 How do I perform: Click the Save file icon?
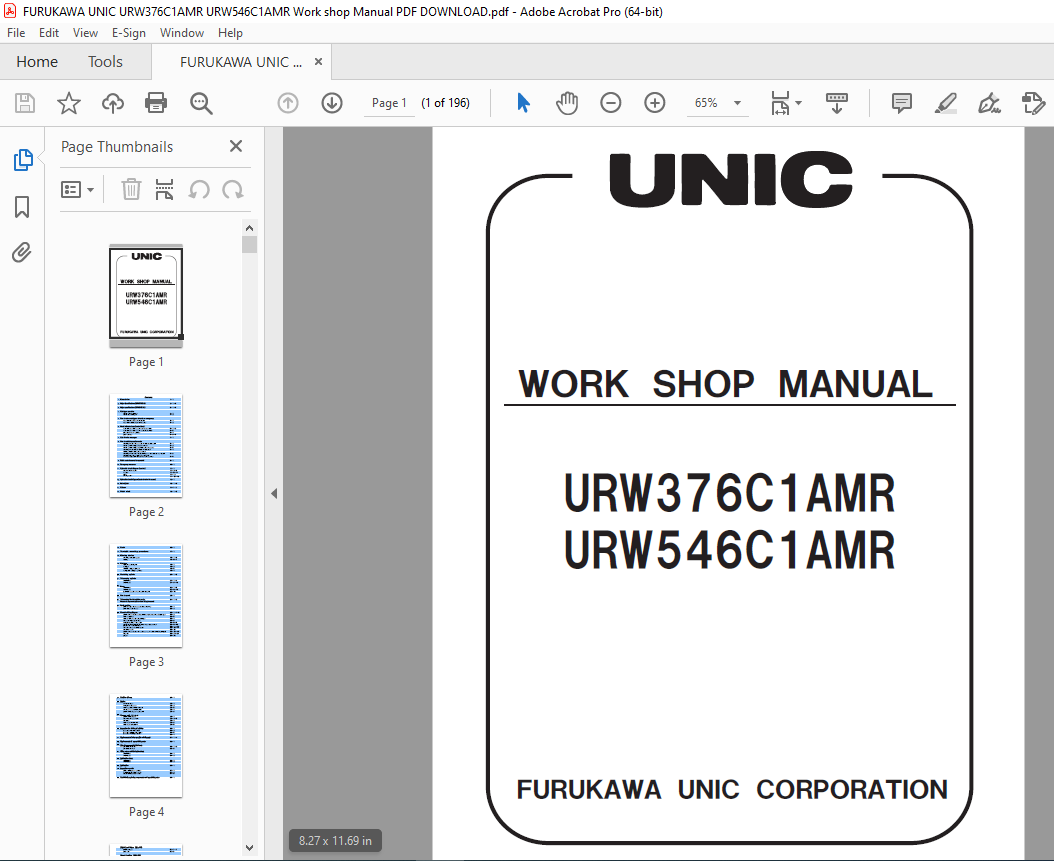(25, 103)
